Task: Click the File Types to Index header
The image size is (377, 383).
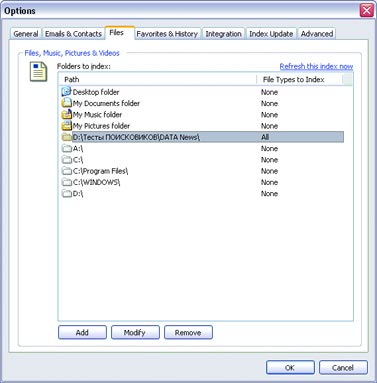Action: click(x=299, y=79)
